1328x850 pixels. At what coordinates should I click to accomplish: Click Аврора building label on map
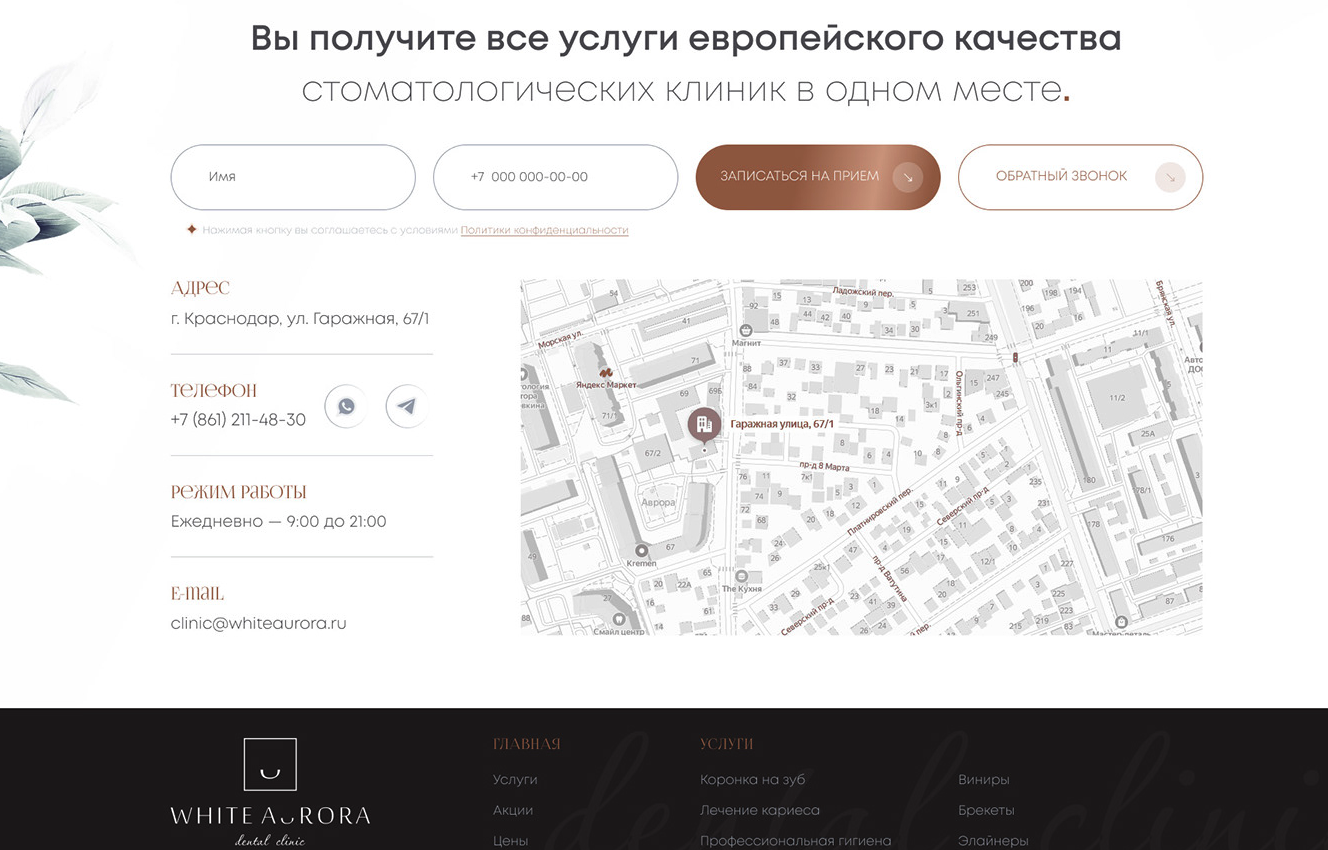coord(658,502)
